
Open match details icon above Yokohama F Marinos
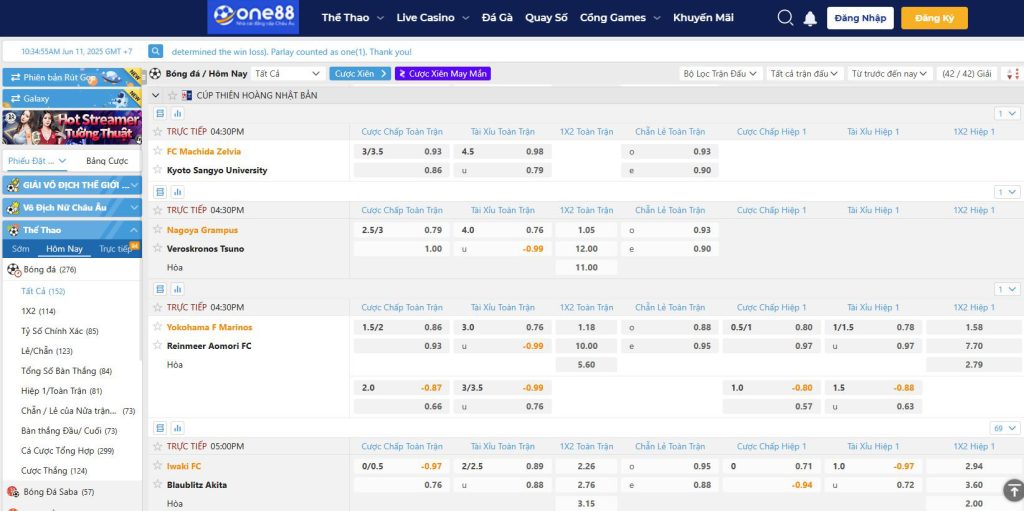pyautogui.click(x=160, y=289)
